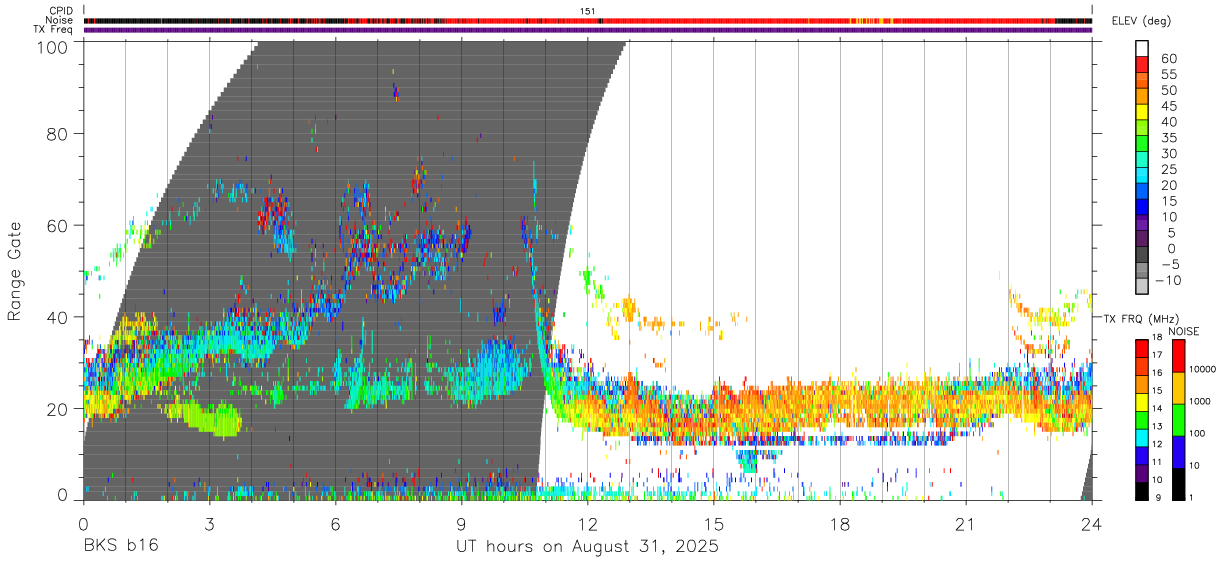Select the CPID value 151

pyautogui.click(x=587, y=10)
